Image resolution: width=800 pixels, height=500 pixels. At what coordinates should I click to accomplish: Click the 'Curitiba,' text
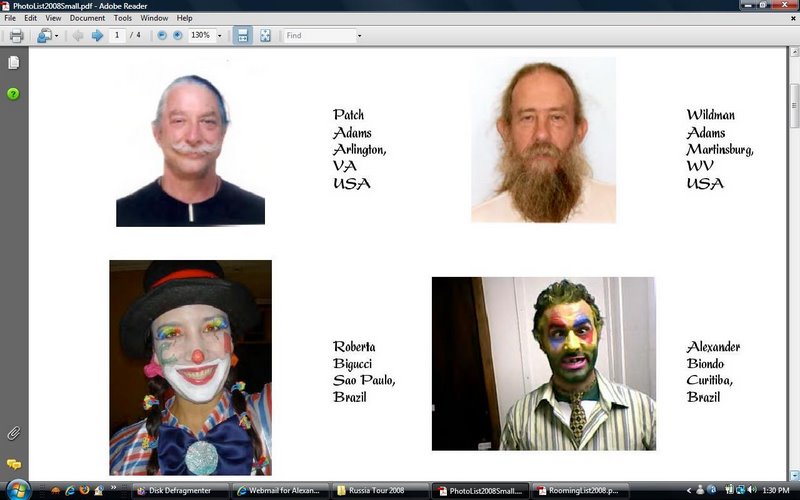point(710,380)
